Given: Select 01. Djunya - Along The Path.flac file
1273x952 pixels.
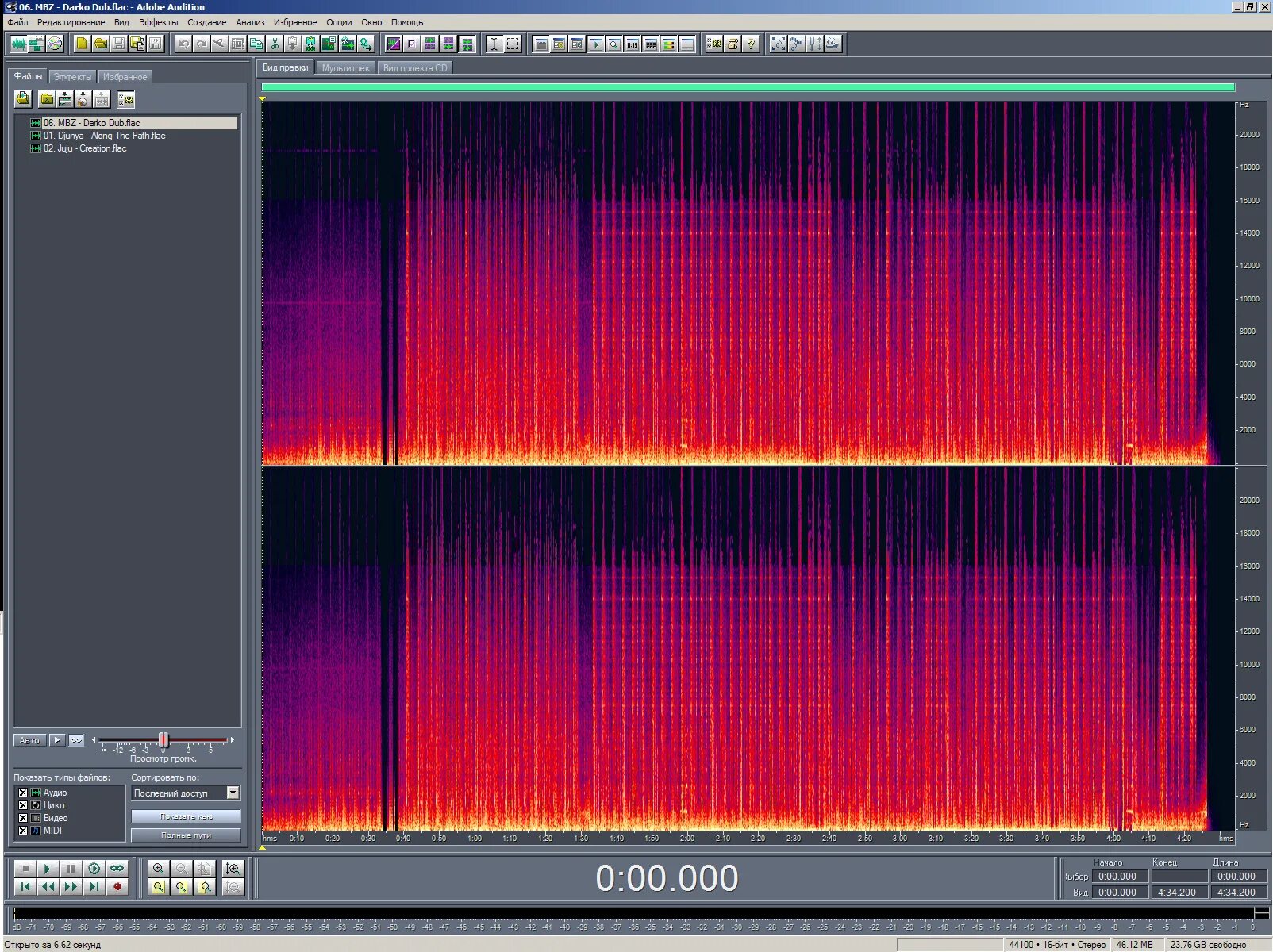Looking at the screenshot, I should click(x=104, y=136).
